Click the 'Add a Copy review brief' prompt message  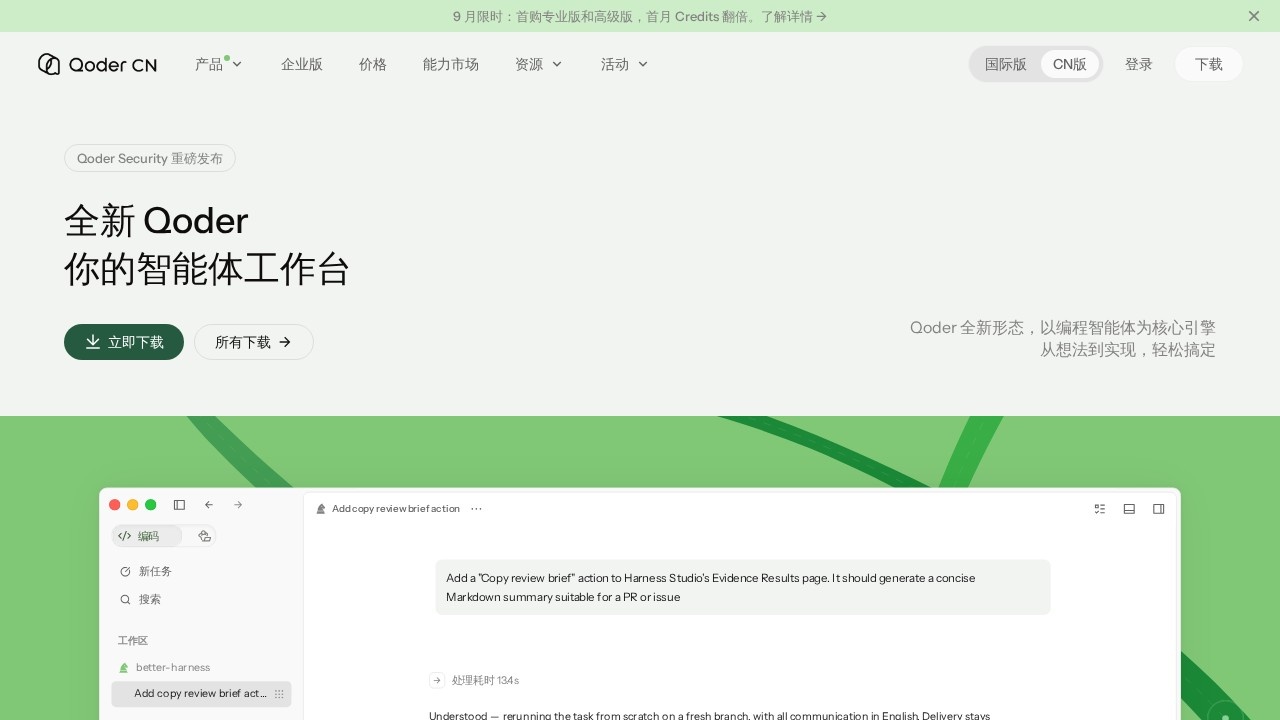click(x=743, y=588)
